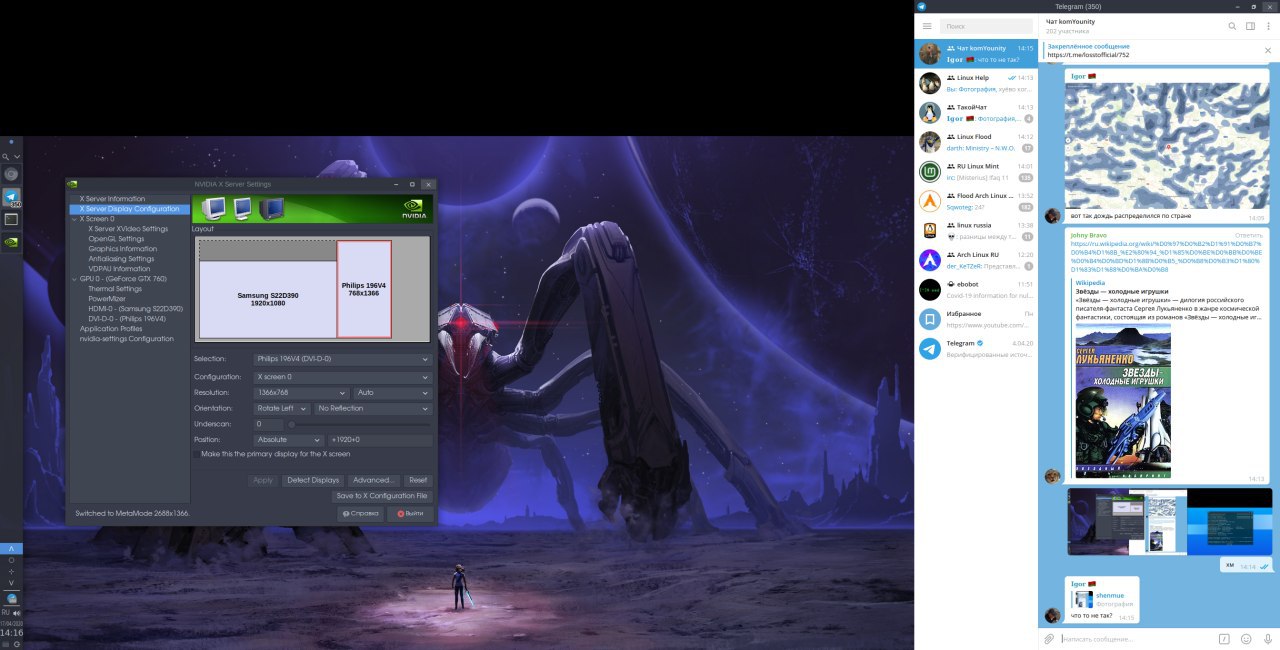
Task: Open the Arch Linux RU chat avatar
Action: (x=929, y=260)
